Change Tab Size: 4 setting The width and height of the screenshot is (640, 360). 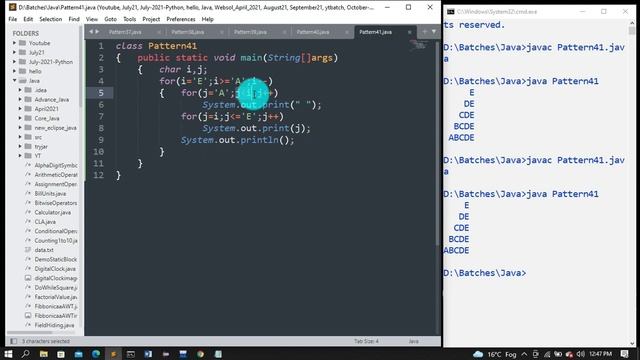[x=366, y=341]
